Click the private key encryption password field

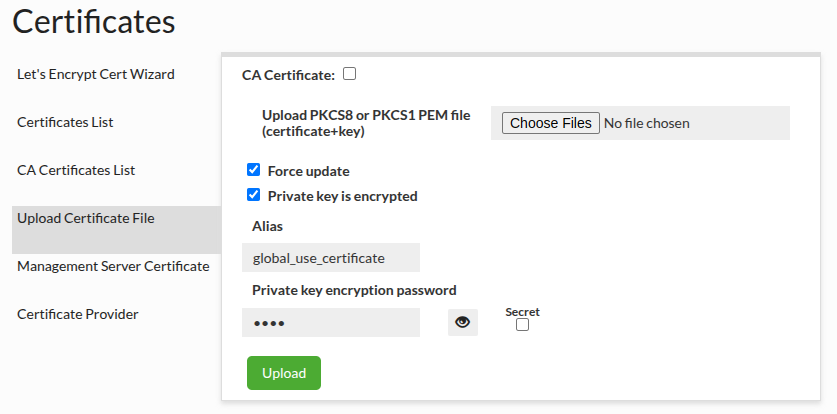coord(331,323)
